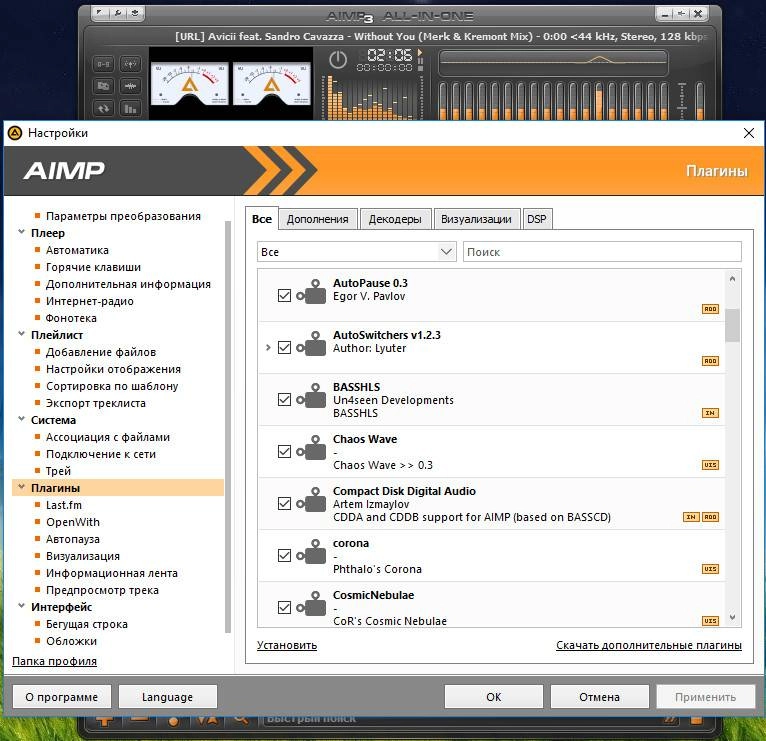Collapse the Плагины tree section arrow

pos(21,487)
